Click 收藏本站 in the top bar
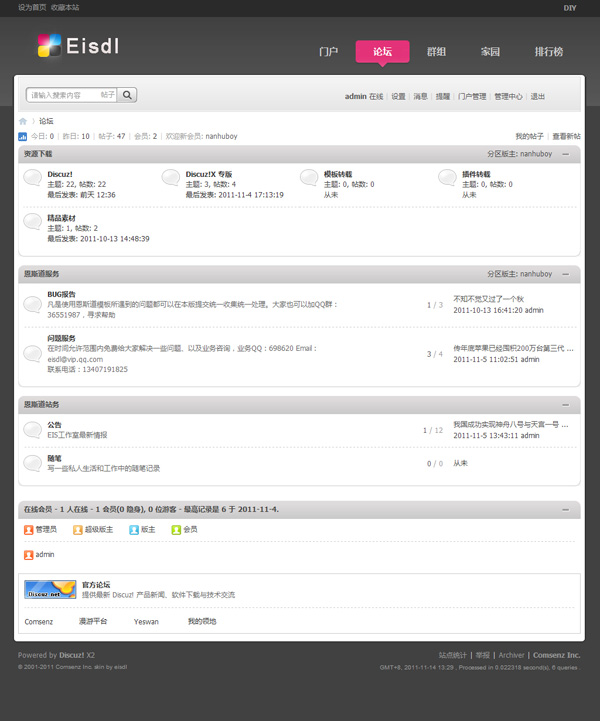Screen dimensions: 600x721 pos(65,7)
